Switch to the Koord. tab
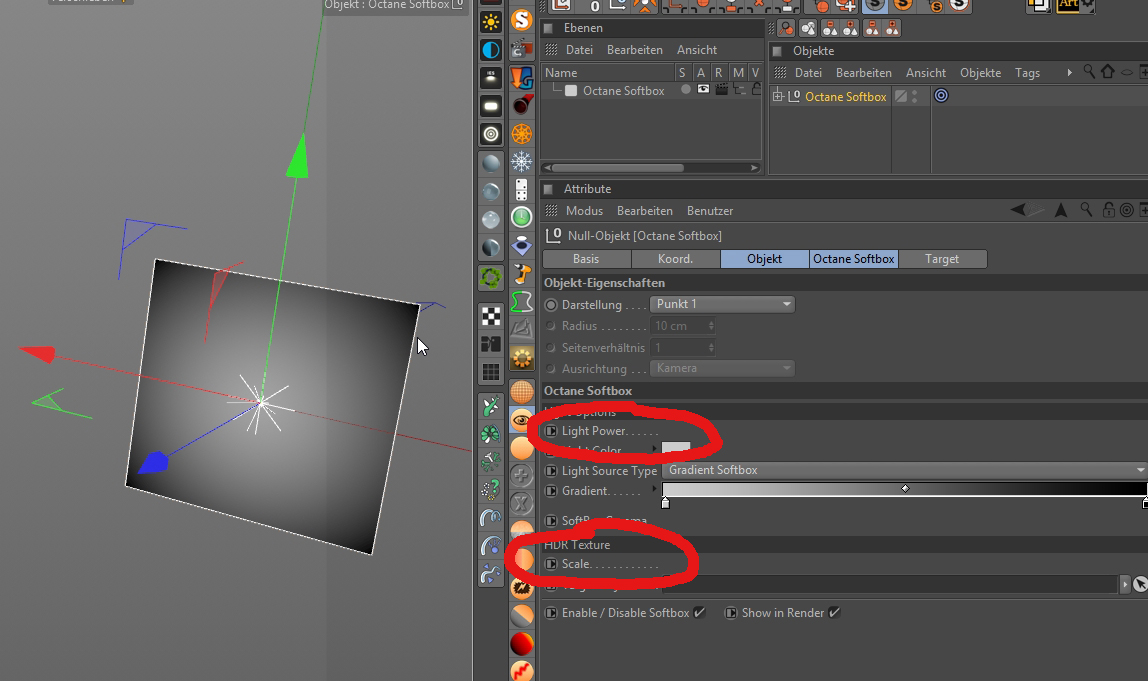 [675, 258]
